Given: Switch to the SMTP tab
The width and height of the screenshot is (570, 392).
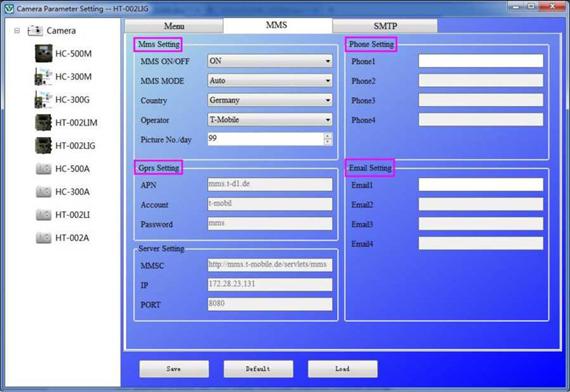Looking at the screenshot, I should 385,26.
